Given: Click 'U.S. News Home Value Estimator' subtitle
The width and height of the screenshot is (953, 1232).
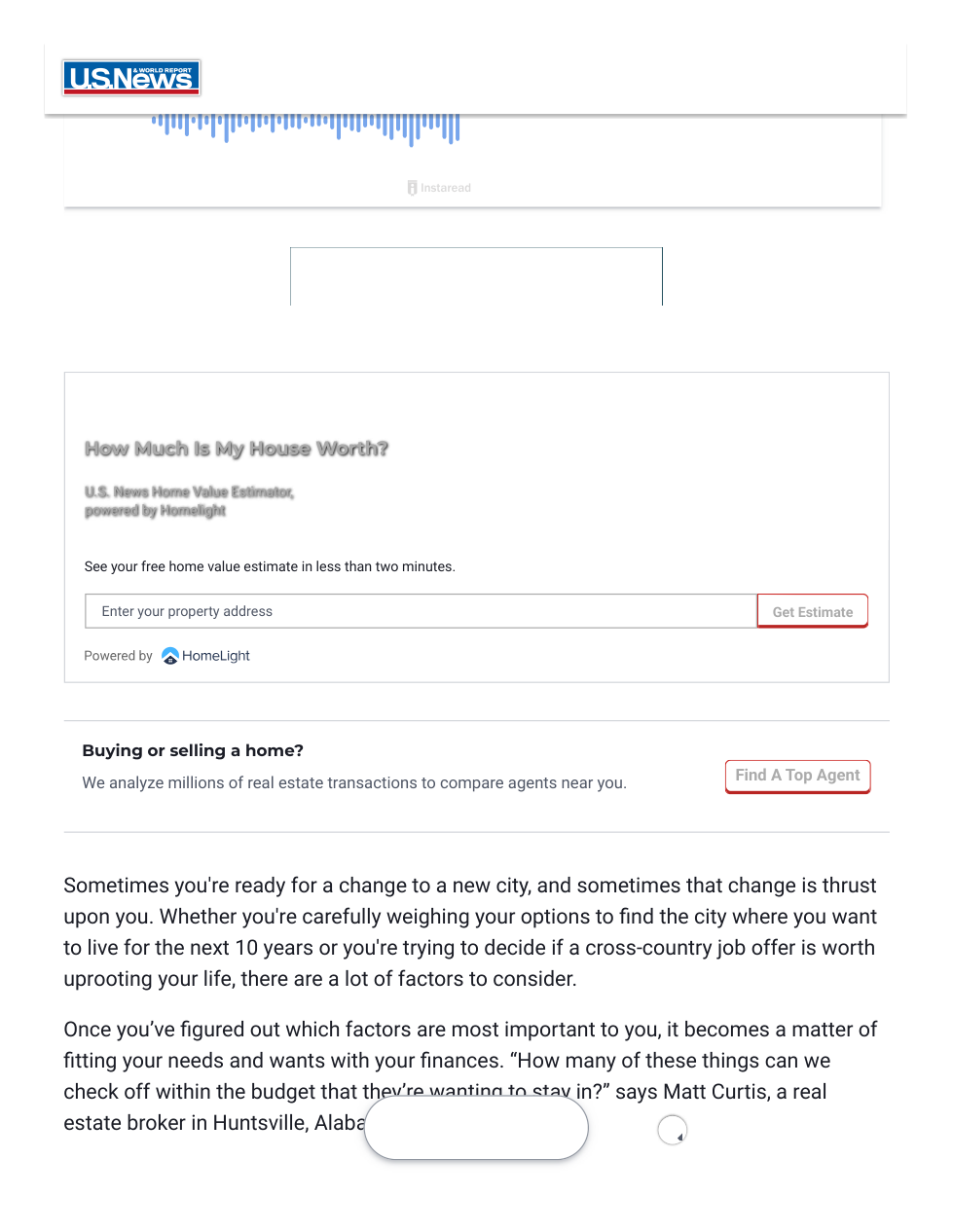Looking at the screenshot, I should click(189, 492).
